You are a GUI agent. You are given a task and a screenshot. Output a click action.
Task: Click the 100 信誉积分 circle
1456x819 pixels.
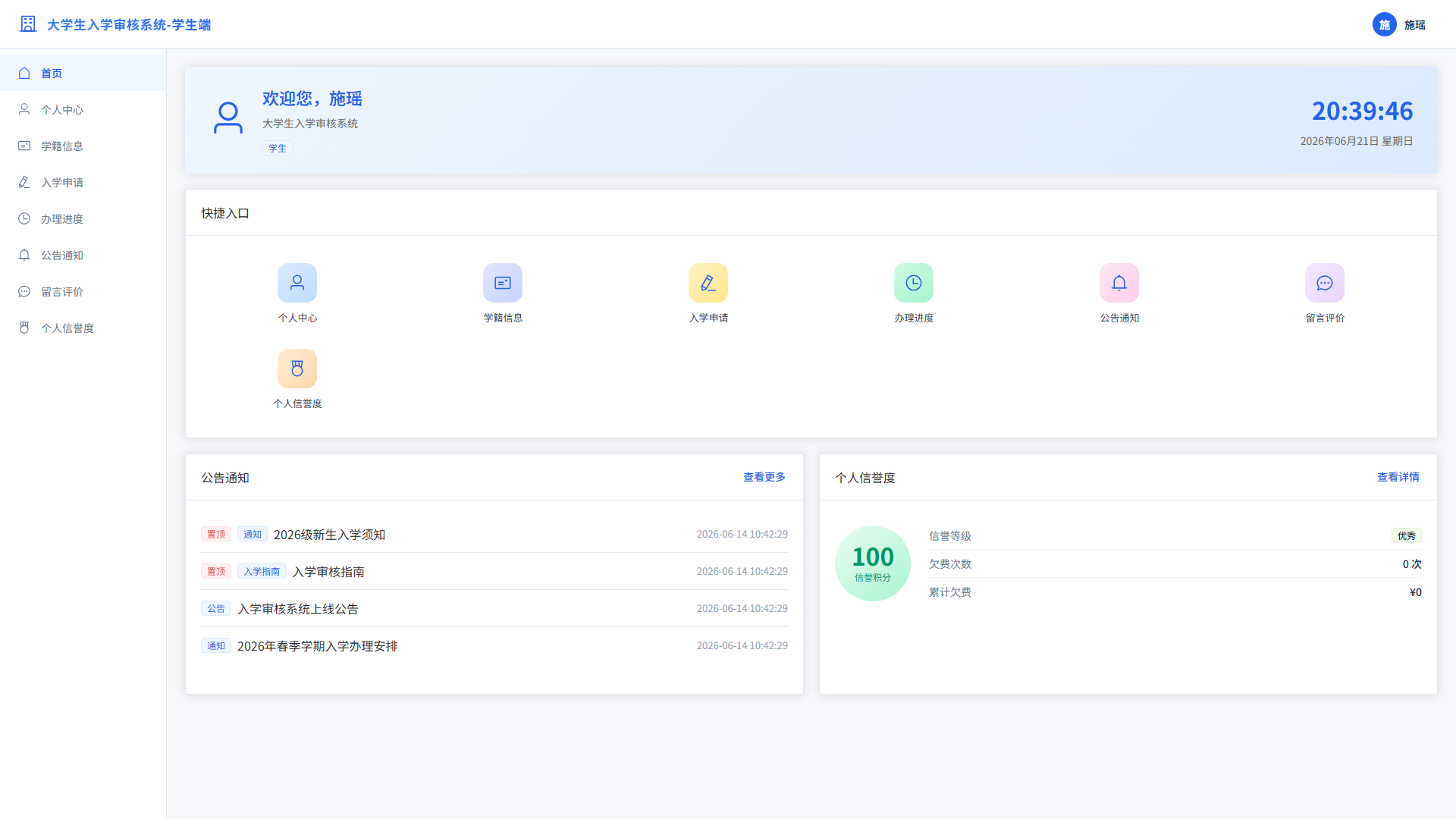coord(873,563)
